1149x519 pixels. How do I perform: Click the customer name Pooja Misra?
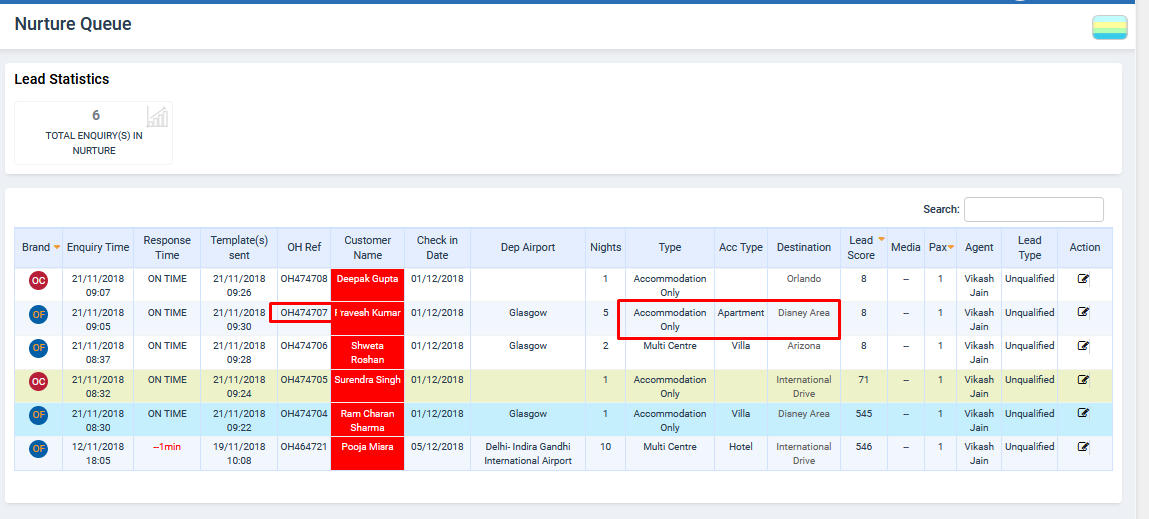[367, 447]
